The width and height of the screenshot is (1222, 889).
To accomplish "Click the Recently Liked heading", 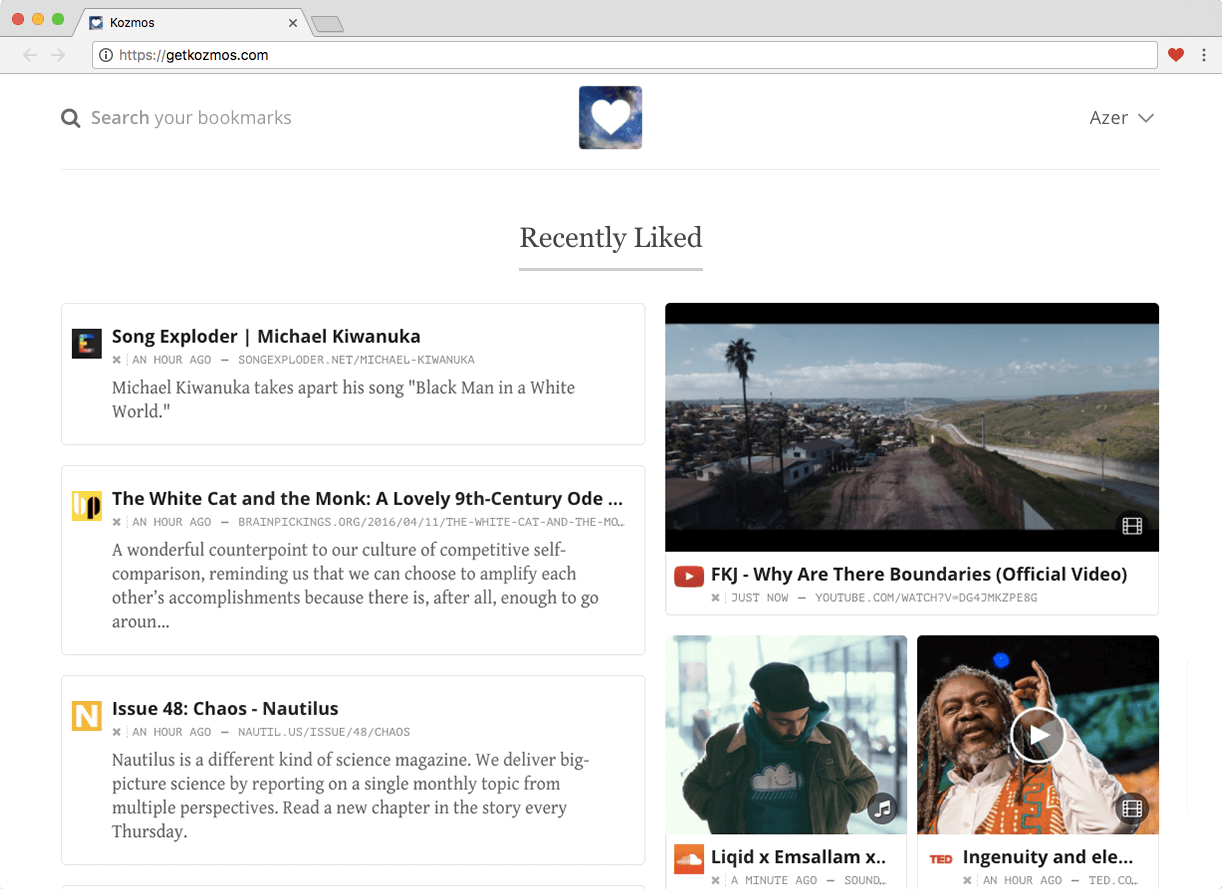I will coord(611,238).
